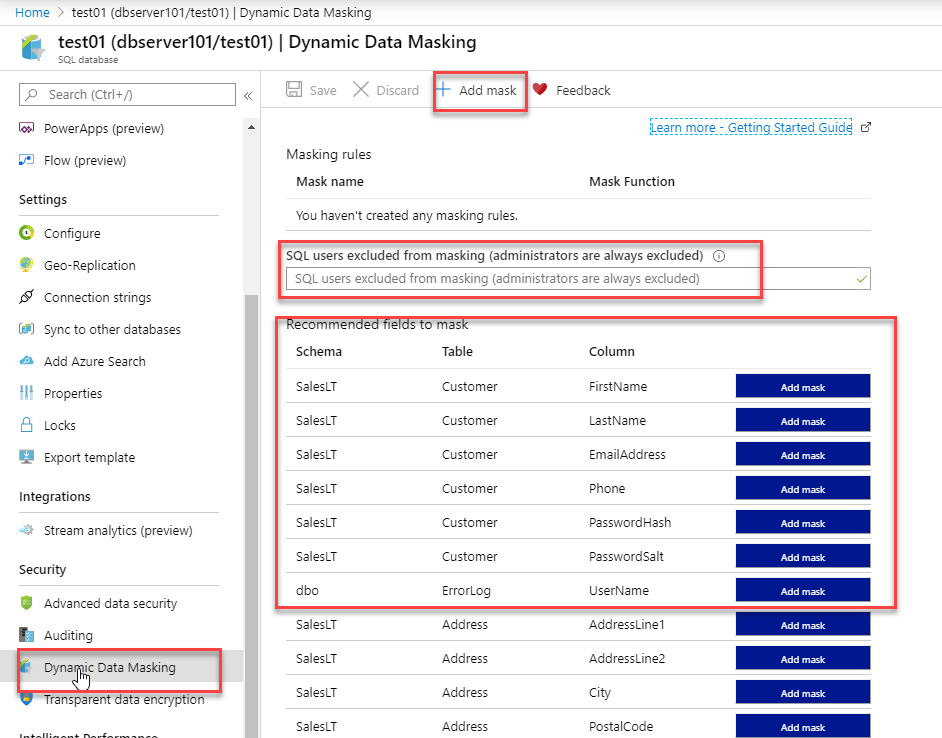The width and height of the screenshot is (942, 738).
Task: Add mask for the PasswordSalt column
Action: click(x=803, y=556)
